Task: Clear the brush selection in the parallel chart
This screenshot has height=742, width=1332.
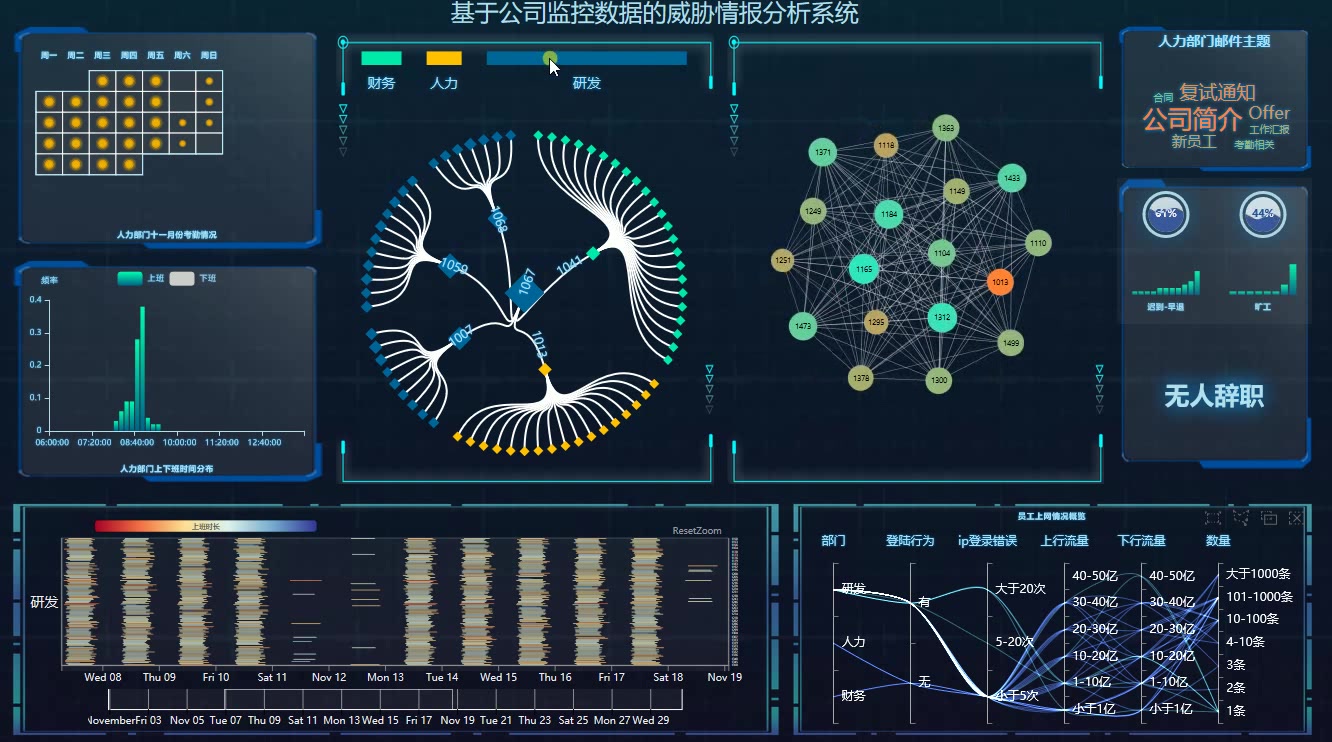Action: coord(1296,517)
